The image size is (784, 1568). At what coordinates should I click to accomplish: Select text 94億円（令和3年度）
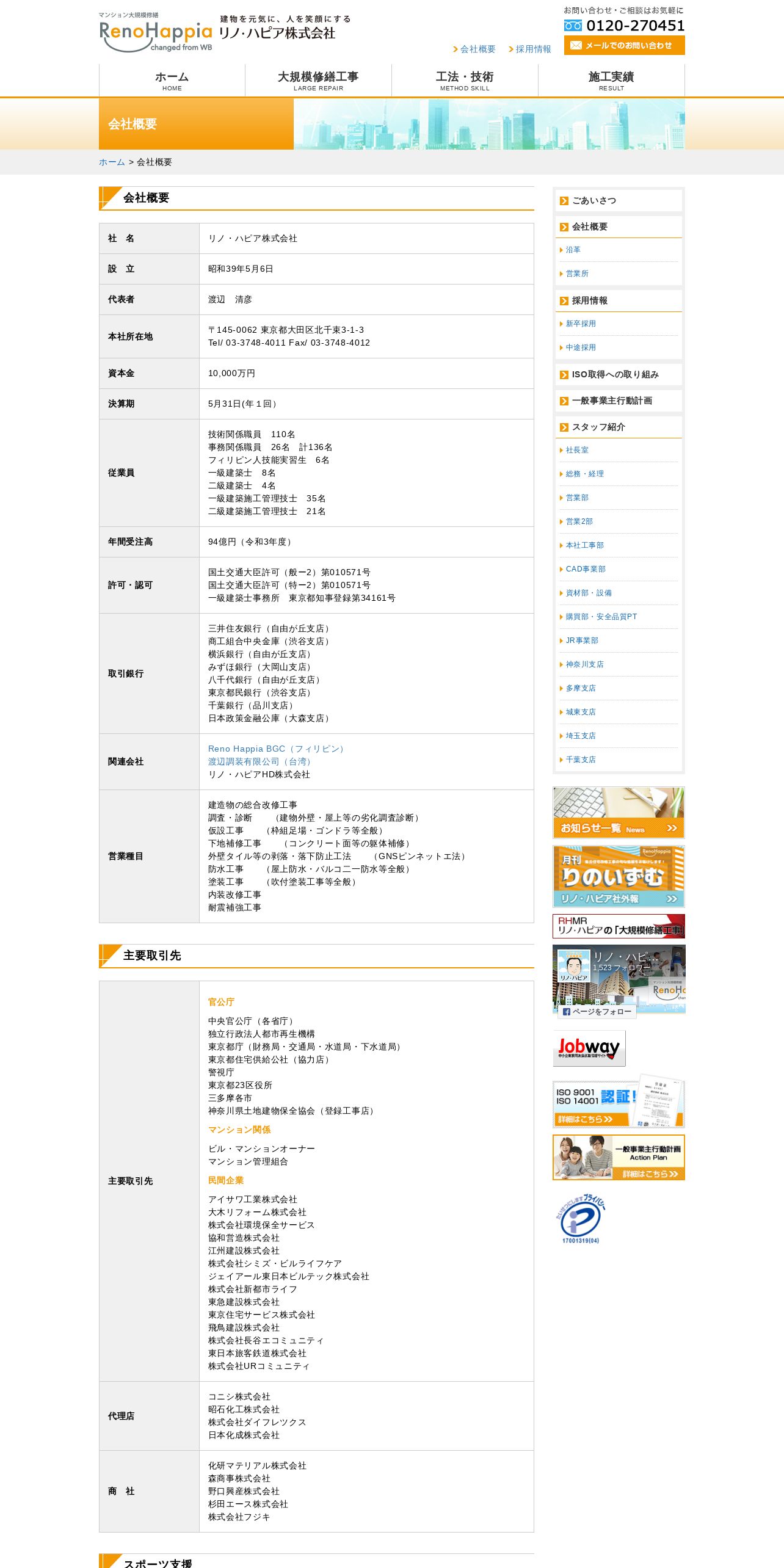pyautogui.click(x=252, y=542)
